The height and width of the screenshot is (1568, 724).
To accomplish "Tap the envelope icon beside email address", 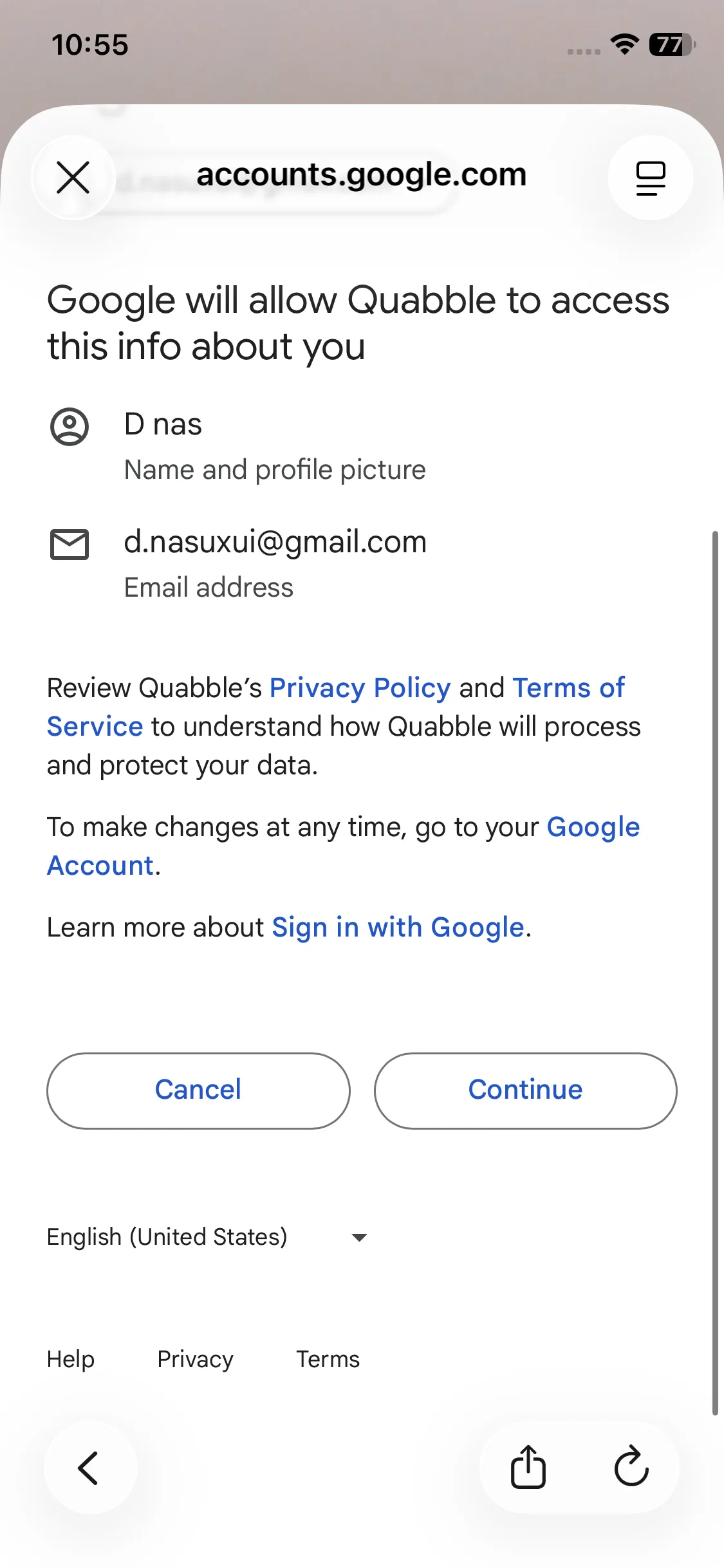I will tap(70, 545).
